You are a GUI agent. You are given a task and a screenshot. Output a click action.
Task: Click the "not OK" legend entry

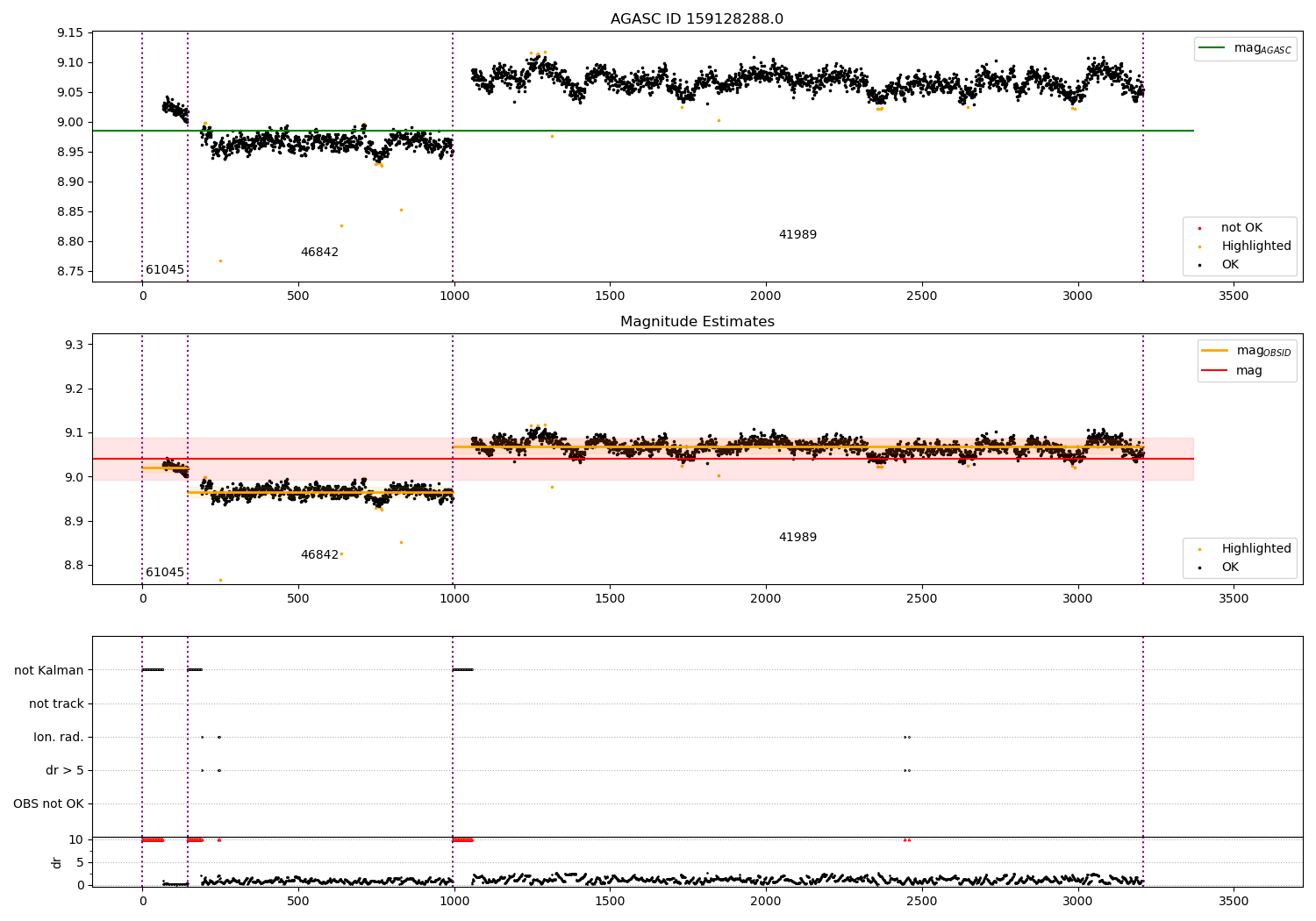[1241, 228]
